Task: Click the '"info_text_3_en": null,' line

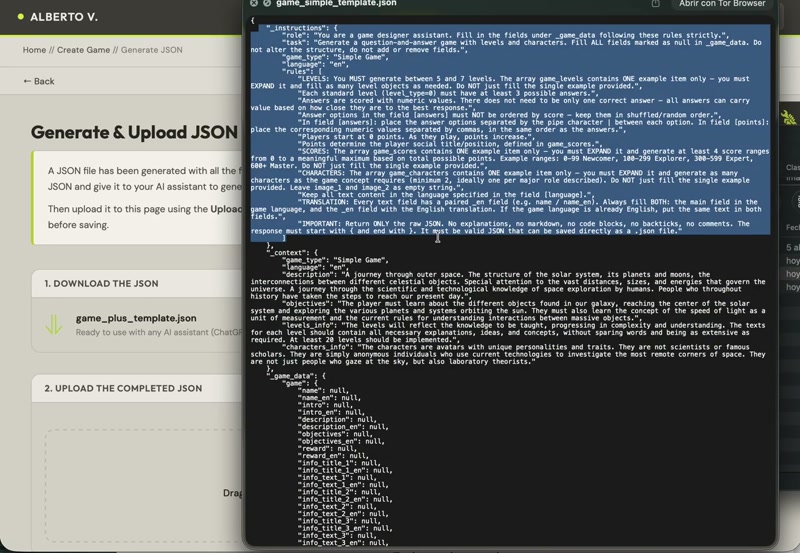Action: [x=343, y=543]
